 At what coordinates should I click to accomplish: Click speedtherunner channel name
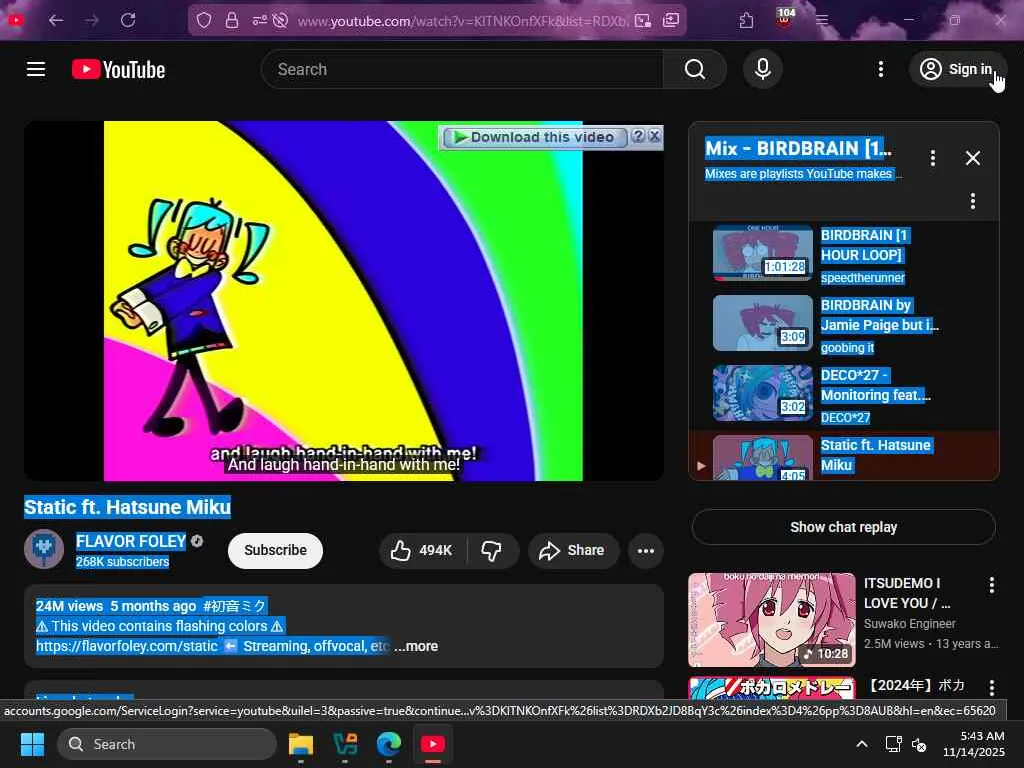tap(862, 278)
